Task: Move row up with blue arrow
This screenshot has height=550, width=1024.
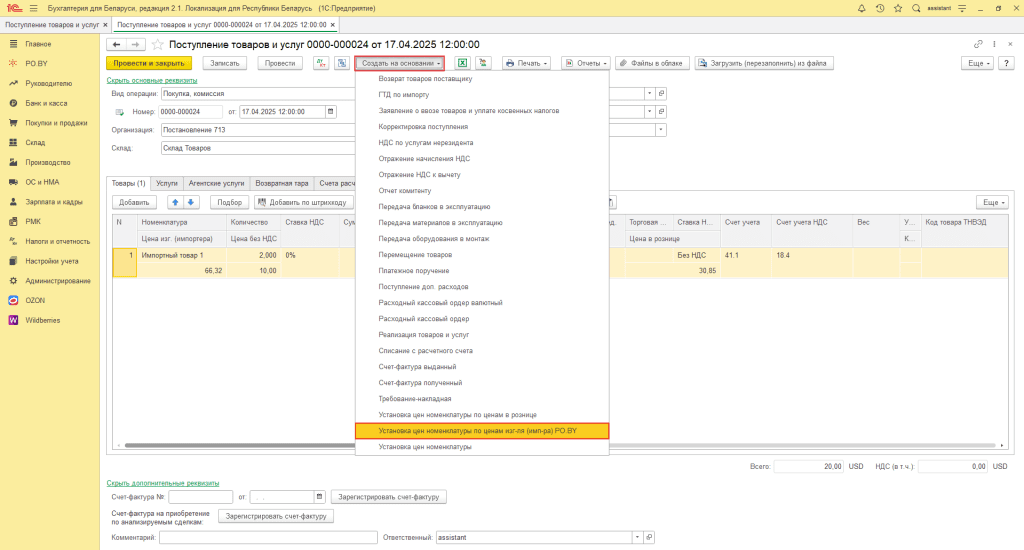Action: point(175,202)
